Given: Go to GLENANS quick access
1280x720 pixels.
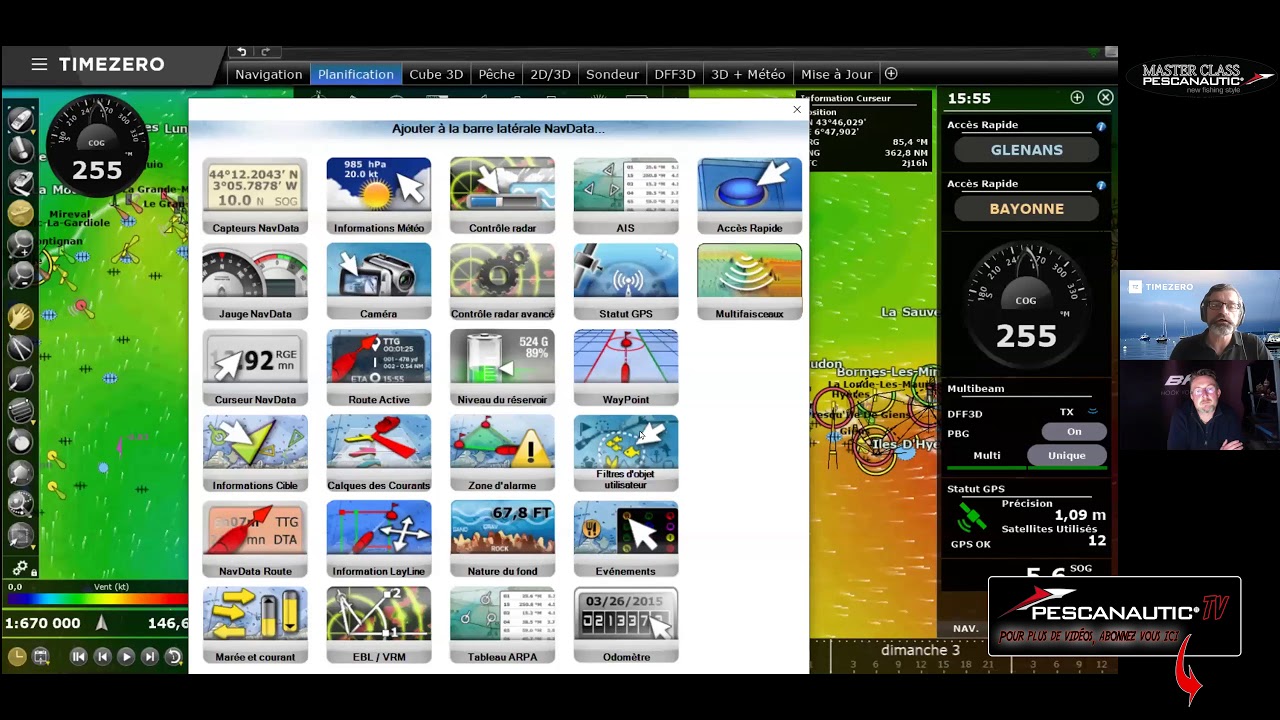Looking at the screenshot, I should [x=1027, y=150].
